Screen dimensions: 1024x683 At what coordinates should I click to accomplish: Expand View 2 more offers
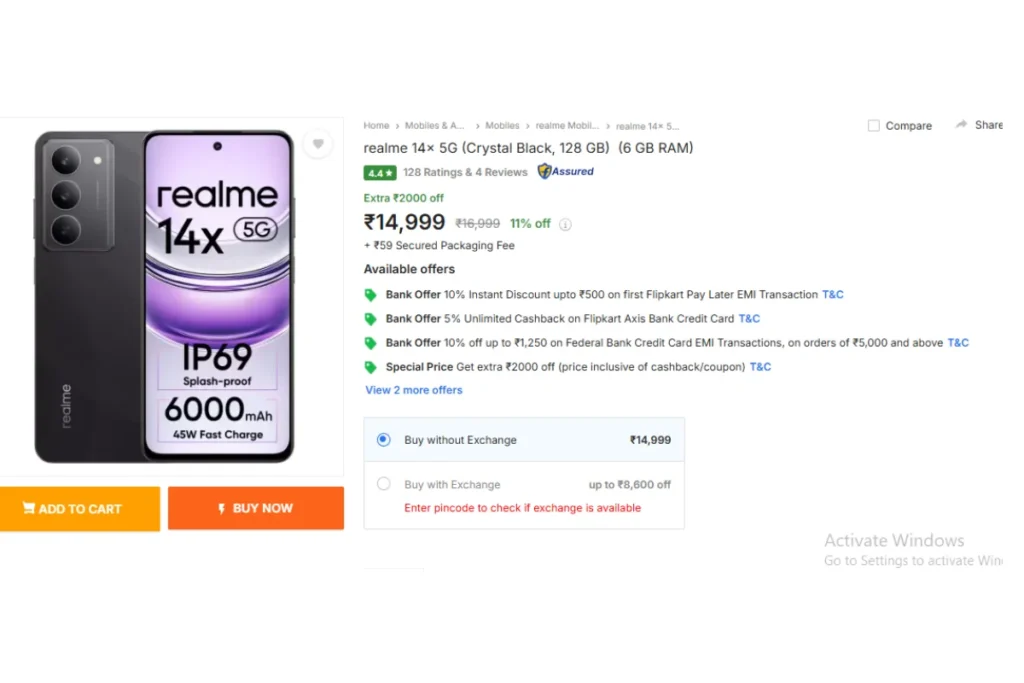click(413, 390)
